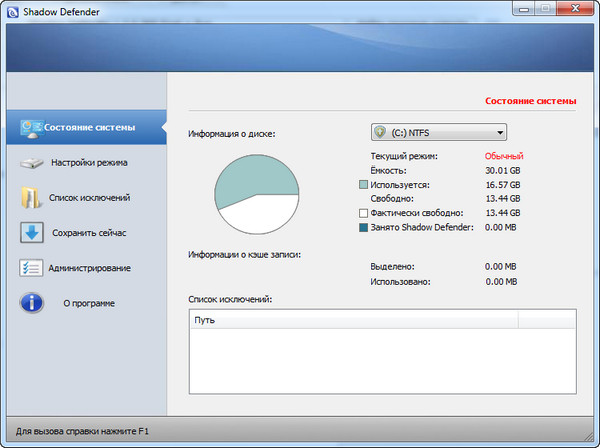Image resolution: width=600 pixels, height=448 pixels.
Task: Click the folder icon for Список исключений
Action: pos(32,197)
